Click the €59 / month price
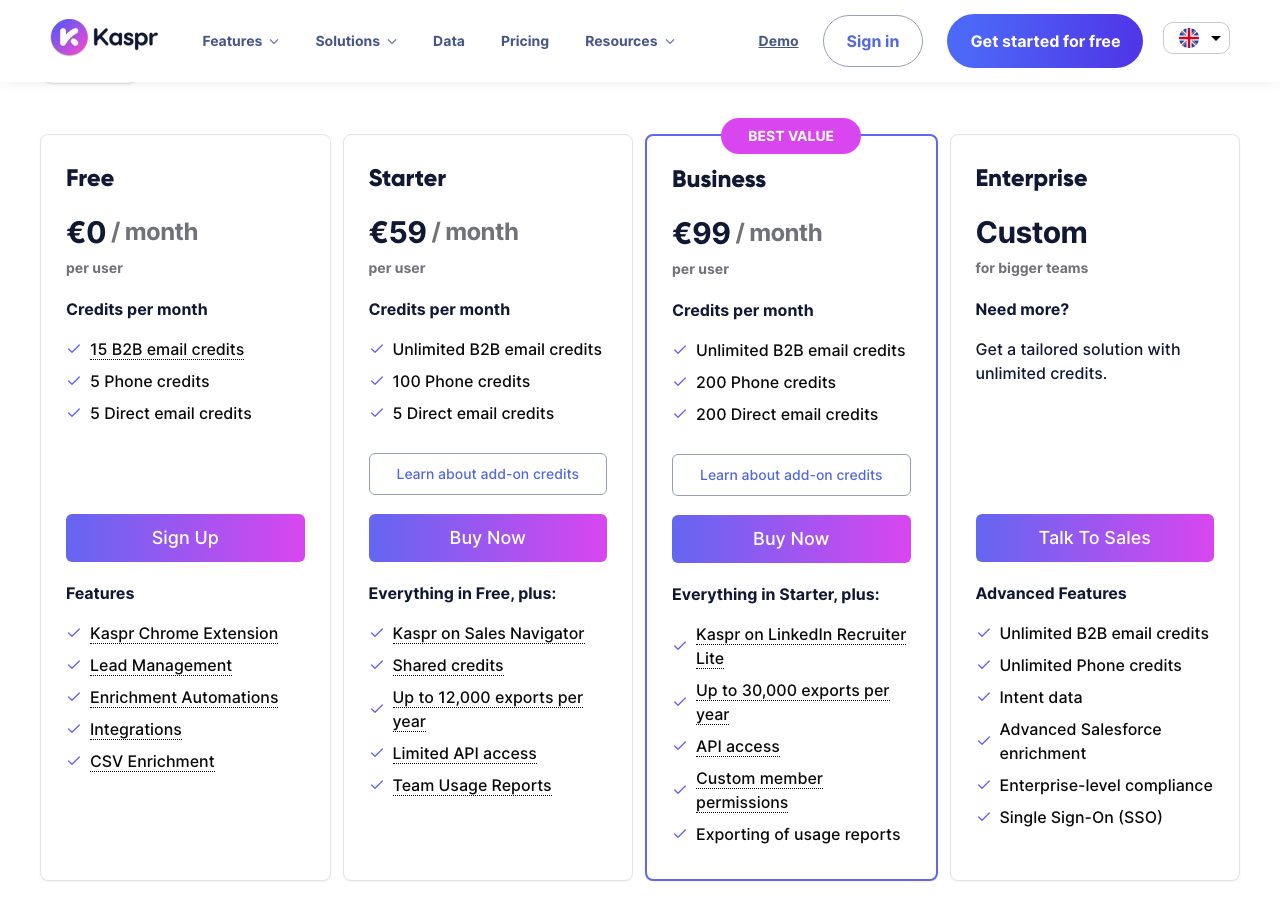This screenshot has height=900, width=1280. (444, 232)
